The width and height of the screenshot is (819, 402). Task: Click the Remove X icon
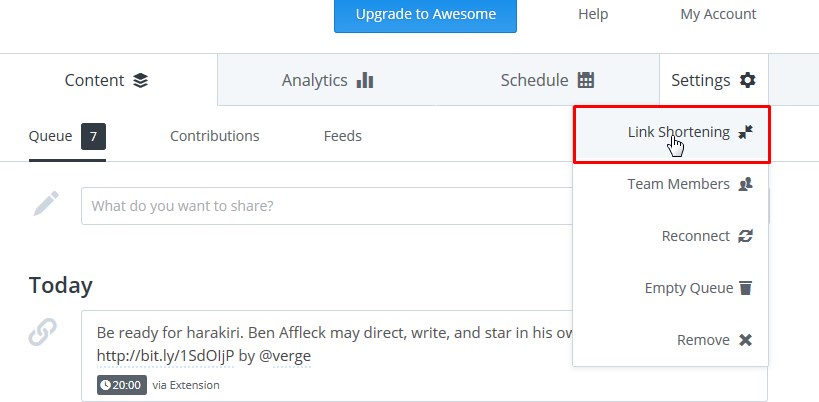click(x=745, y=340)
